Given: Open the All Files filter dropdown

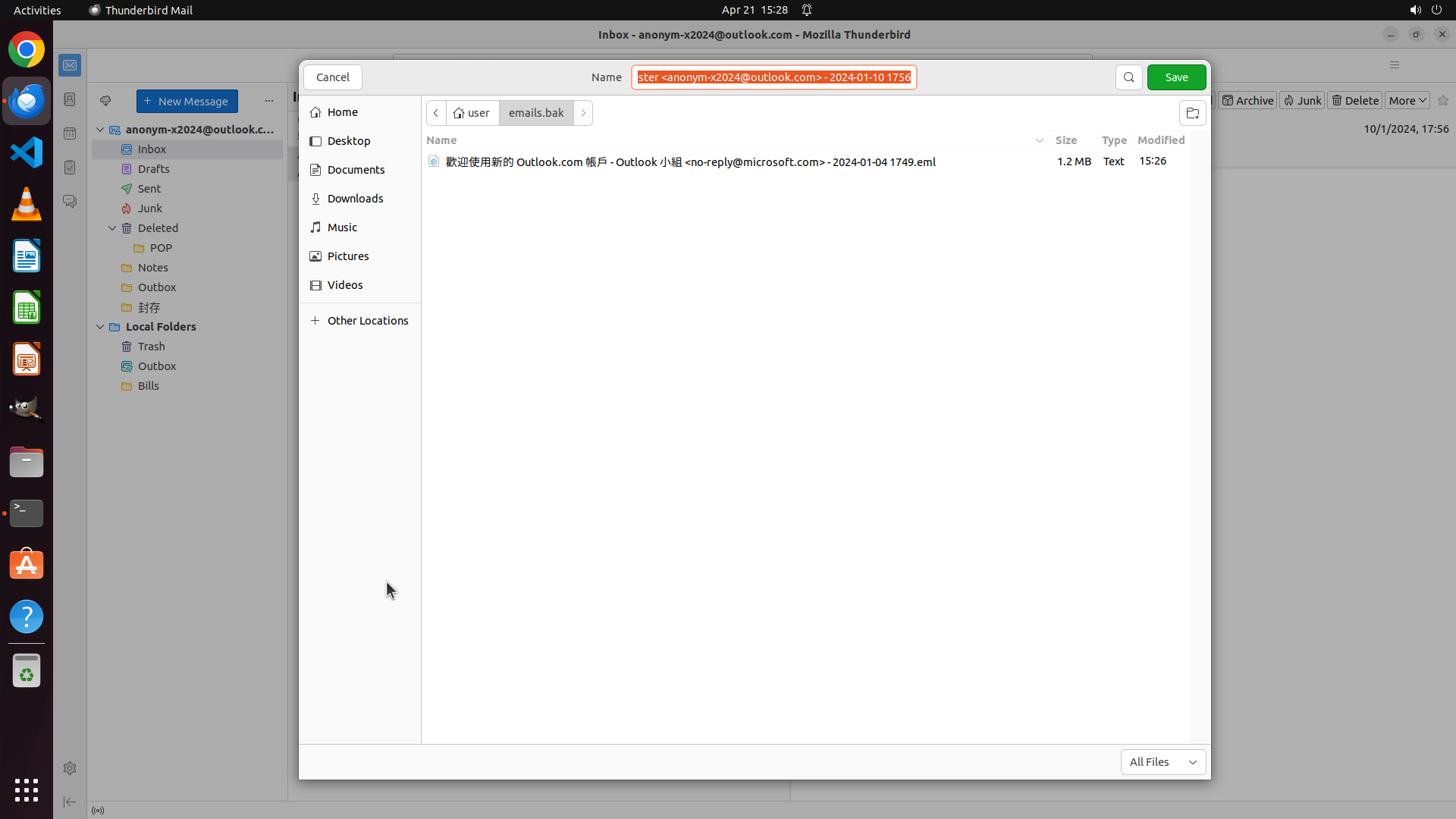Looking at the screenshot, I should tap(1163, 762).
